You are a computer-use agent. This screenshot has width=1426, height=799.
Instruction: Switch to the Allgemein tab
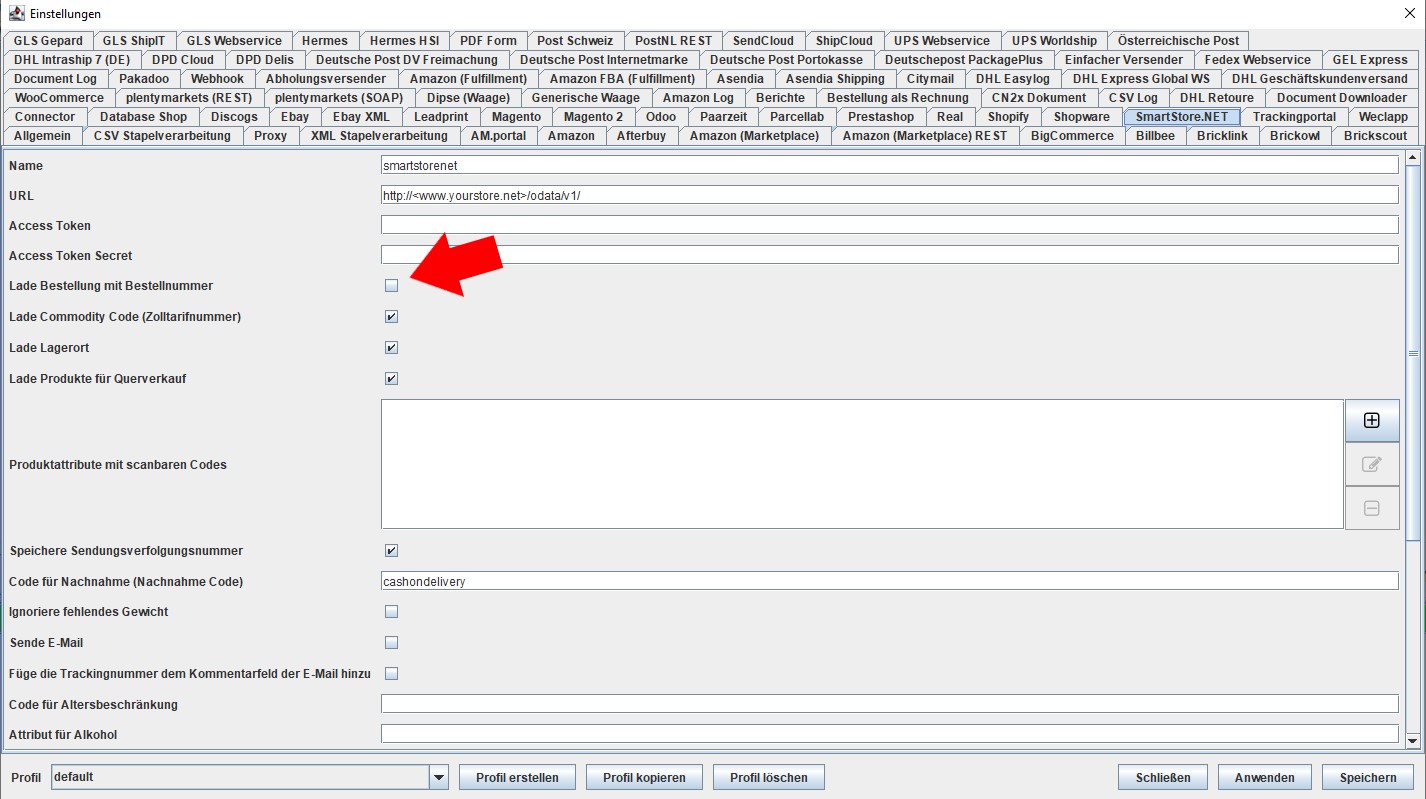click(x=42, y=136)
